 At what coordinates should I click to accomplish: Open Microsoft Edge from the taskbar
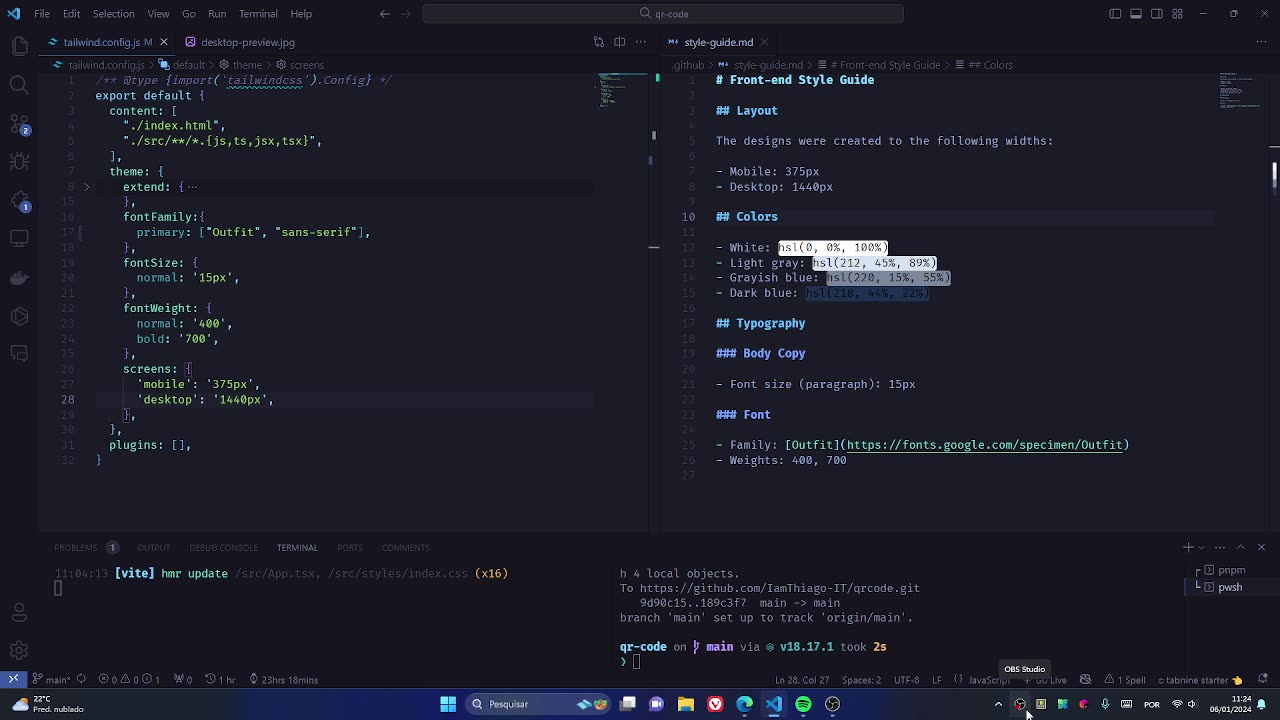(x=744, y=704)
